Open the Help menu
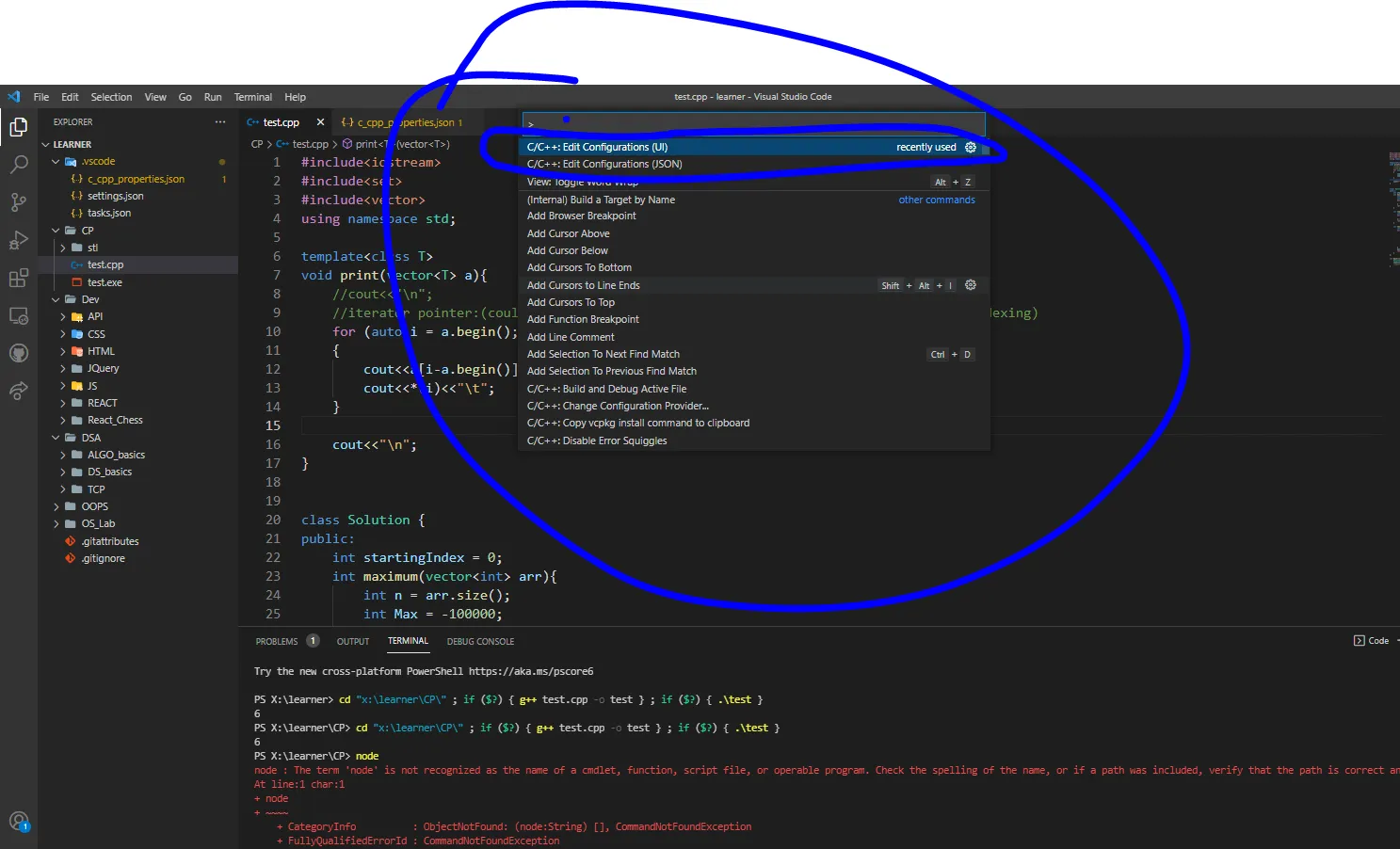Viewport: 1400px width, 849px height. click(x=296, y=97)
